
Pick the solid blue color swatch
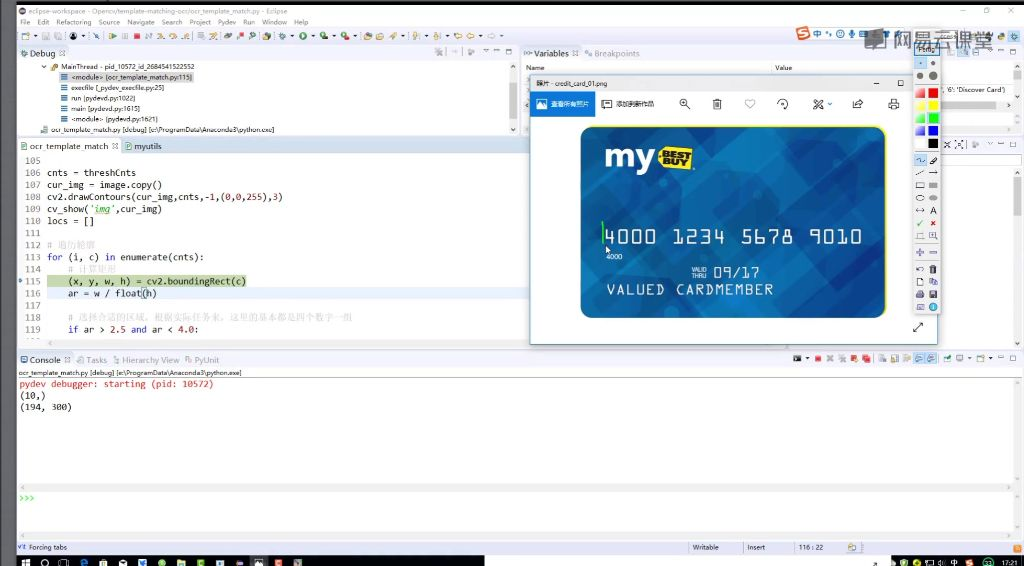(x=933, y=131)
